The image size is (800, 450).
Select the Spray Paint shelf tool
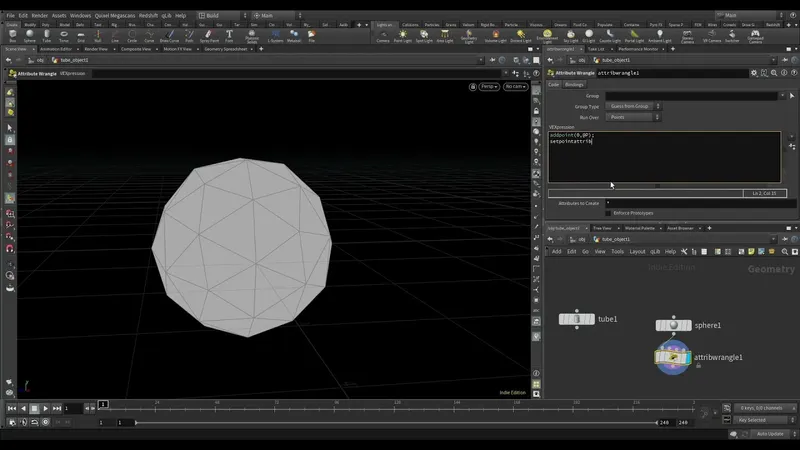click(x=209, y=36)
